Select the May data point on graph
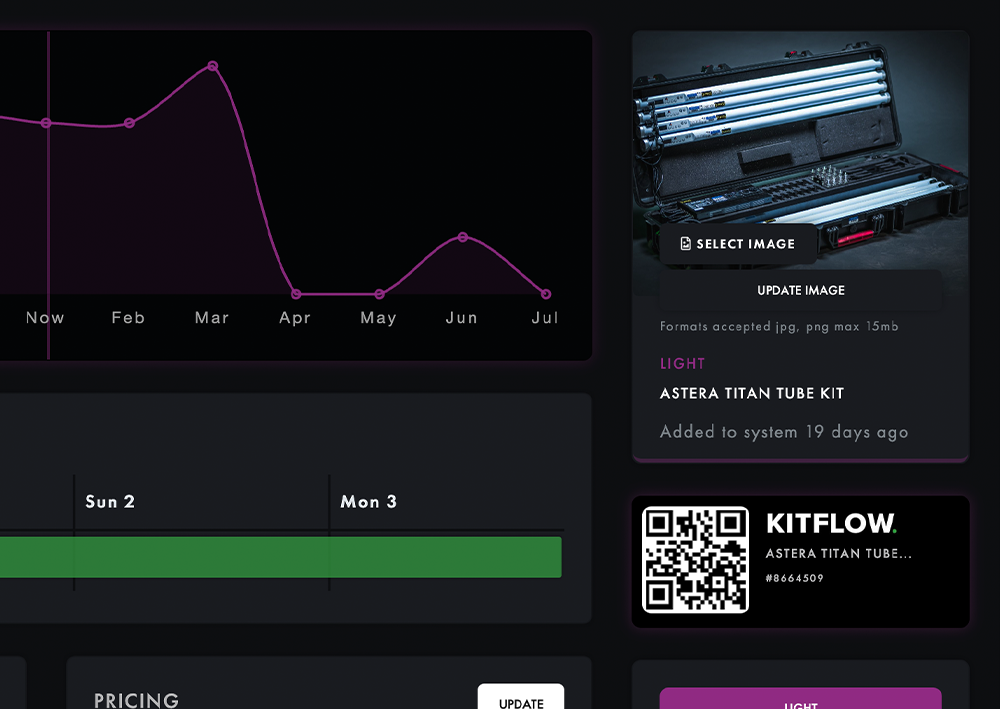This screenshot has width=1000, height=709. [379, 294]
